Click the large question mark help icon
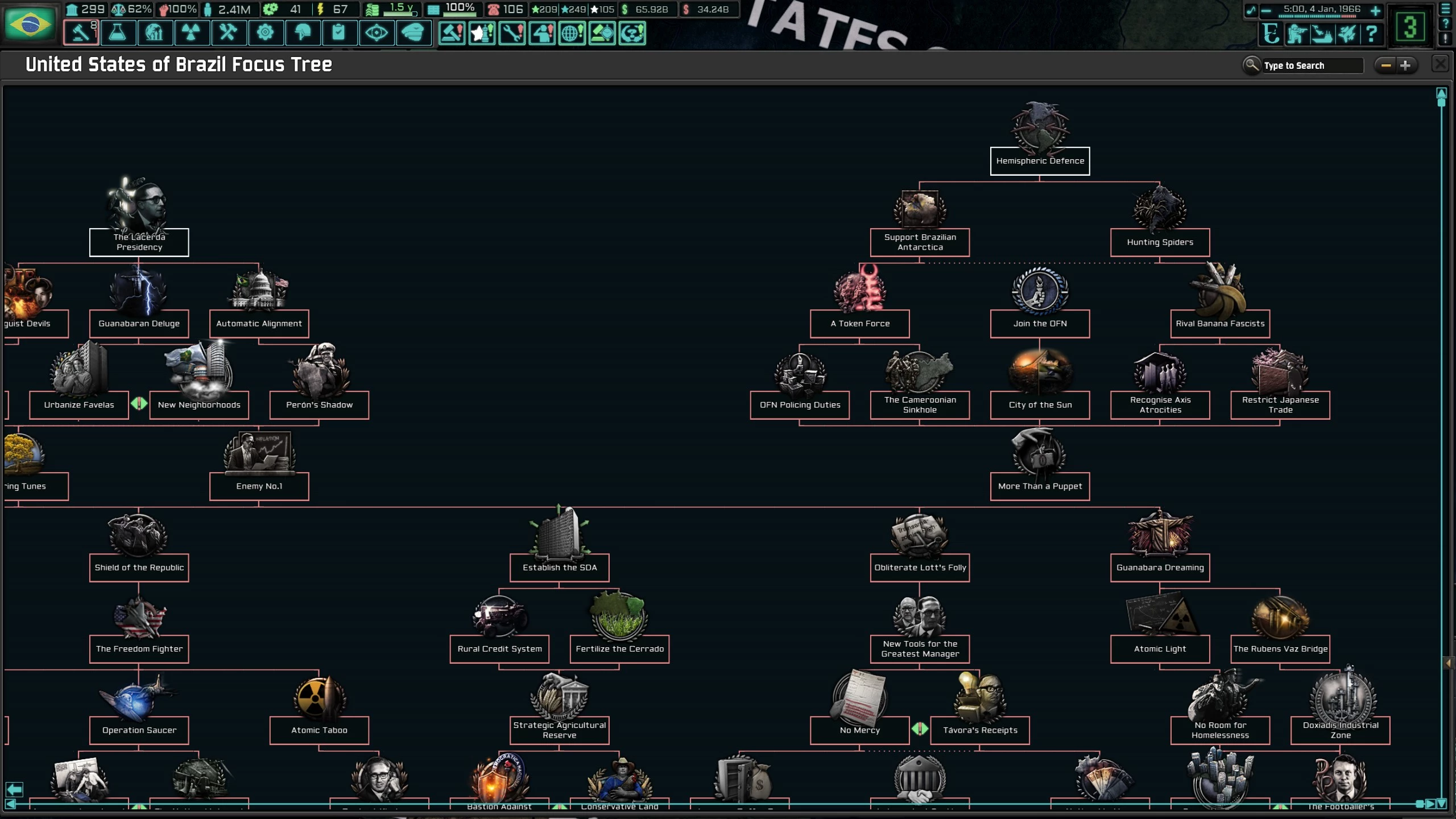 tap(1371, 34)
